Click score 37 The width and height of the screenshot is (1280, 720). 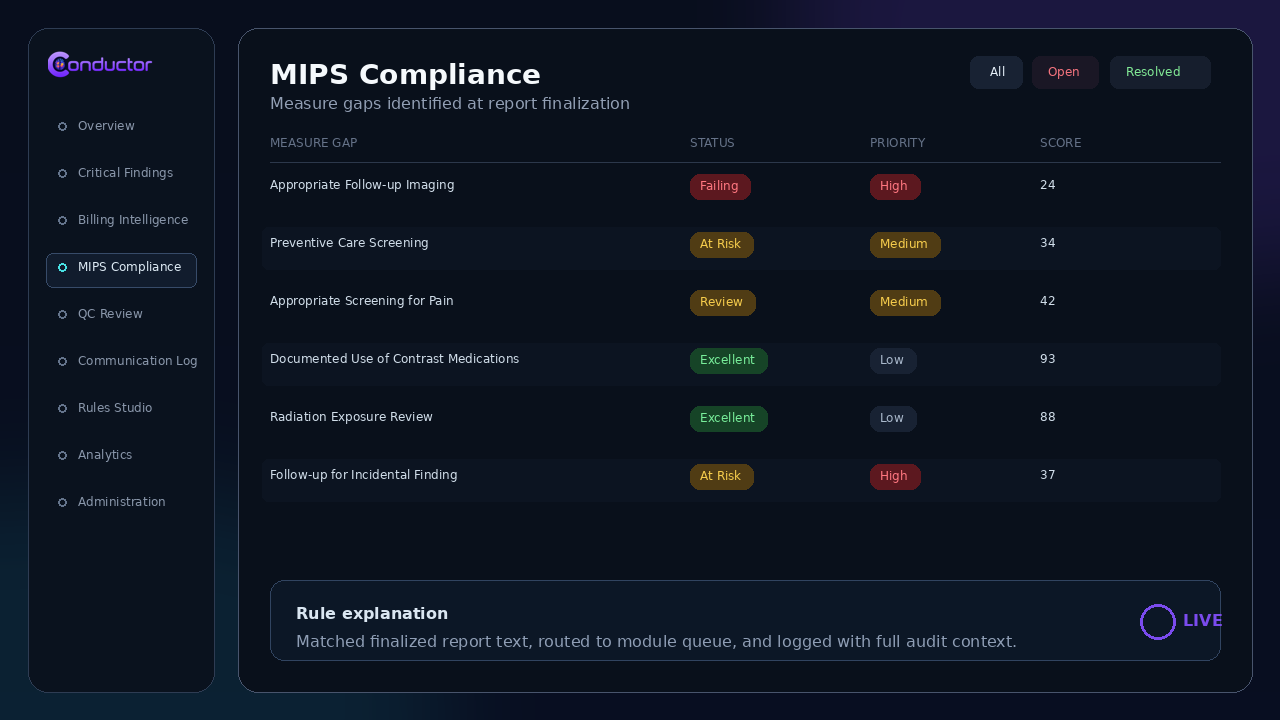click(x=1048, y=476)
